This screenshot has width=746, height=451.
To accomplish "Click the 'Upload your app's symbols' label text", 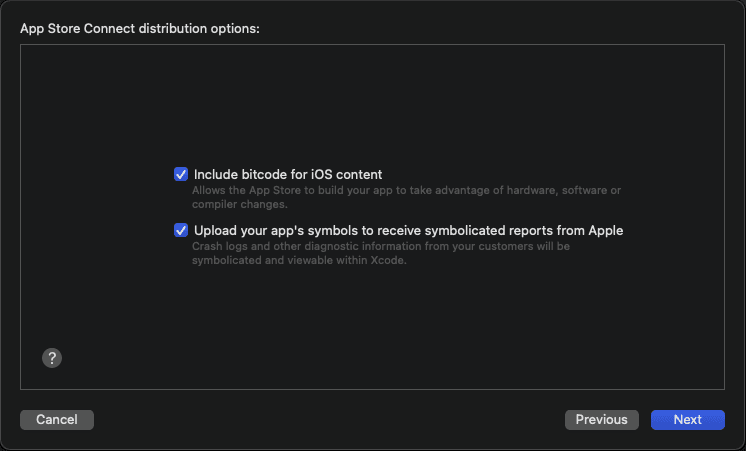I will (409, 231).
